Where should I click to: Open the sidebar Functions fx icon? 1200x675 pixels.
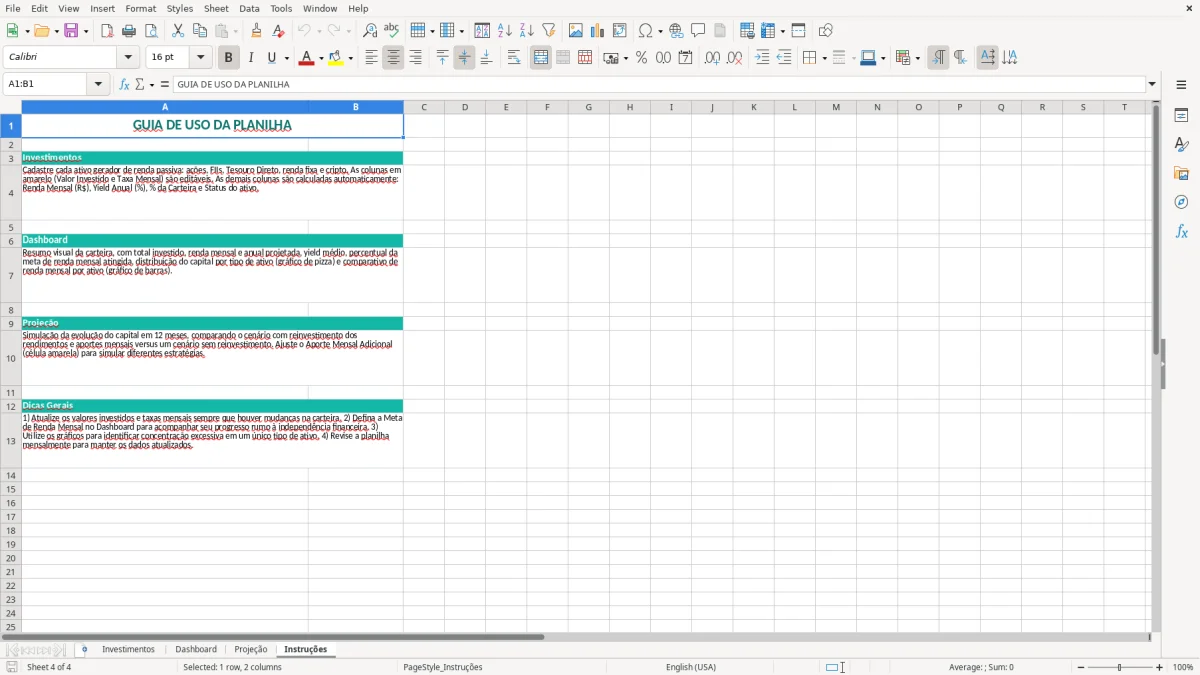[x=1181, y=231]
